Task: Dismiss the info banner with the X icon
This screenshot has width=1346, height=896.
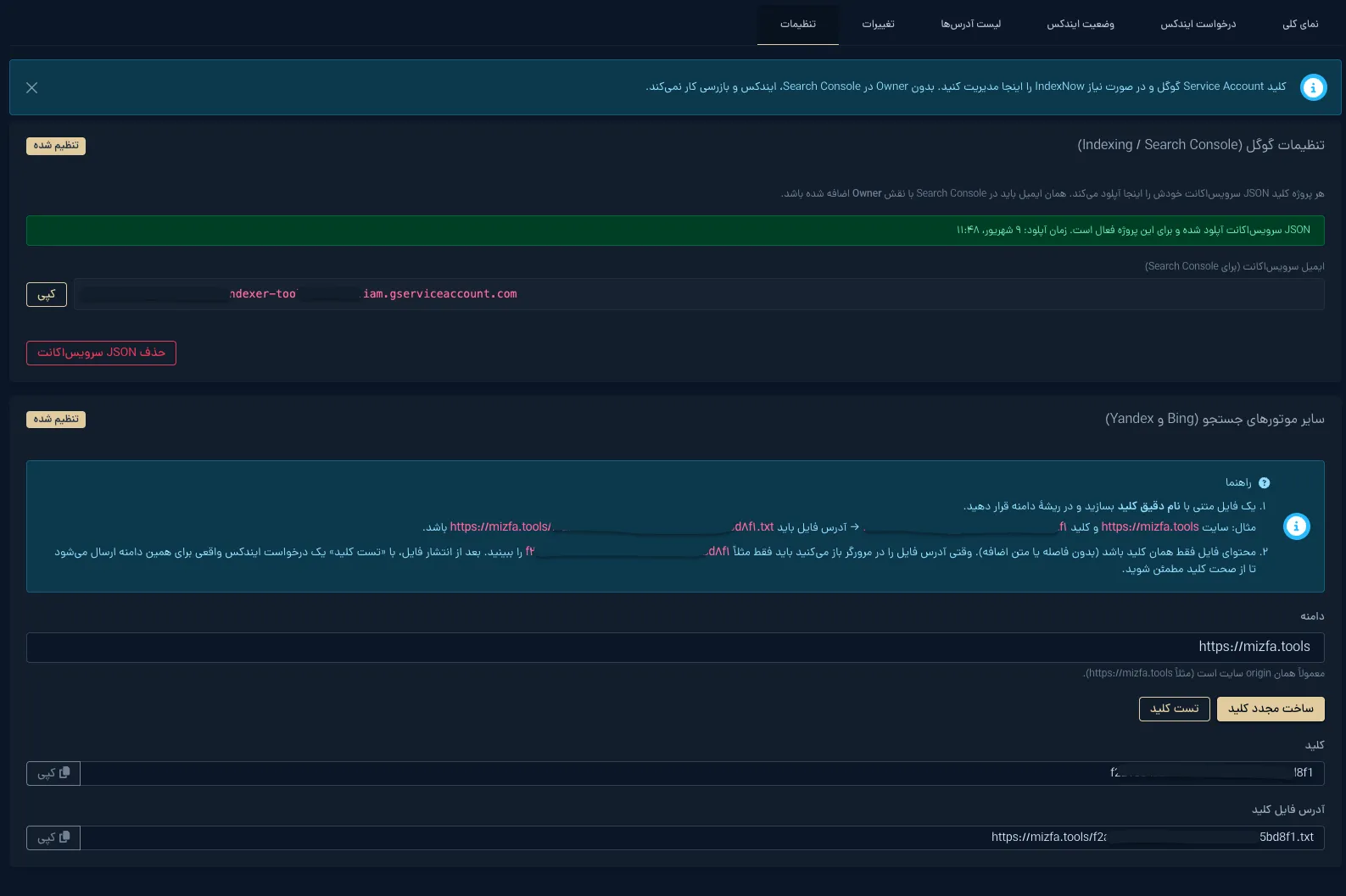Action: point(32,87)
